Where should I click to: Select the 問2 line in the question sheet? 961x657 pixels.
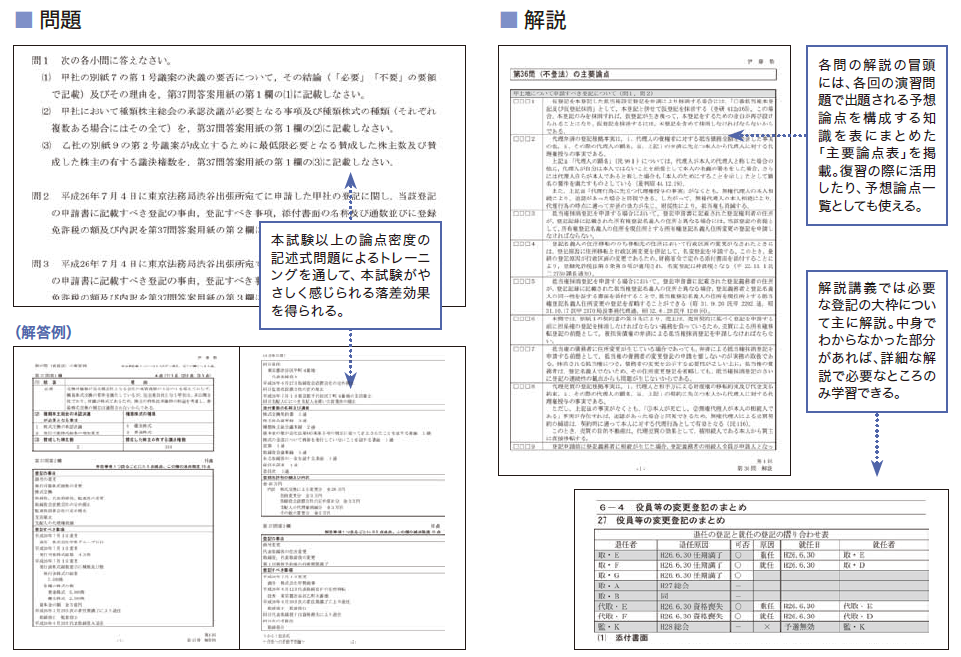click(x=234, y=196)
